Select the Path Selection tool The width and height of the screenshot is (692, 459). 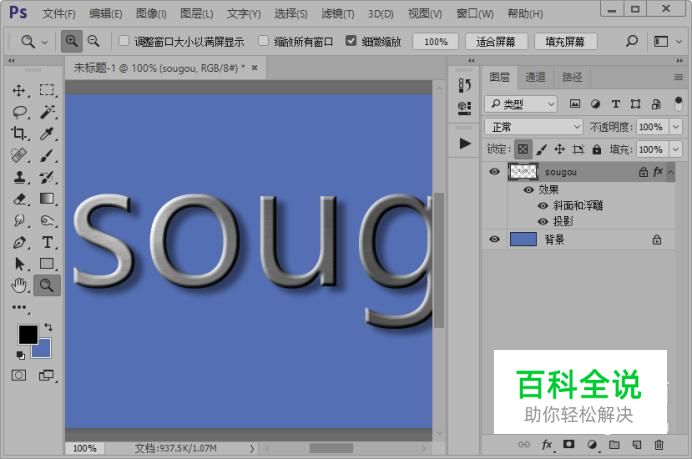pos(19,264)
